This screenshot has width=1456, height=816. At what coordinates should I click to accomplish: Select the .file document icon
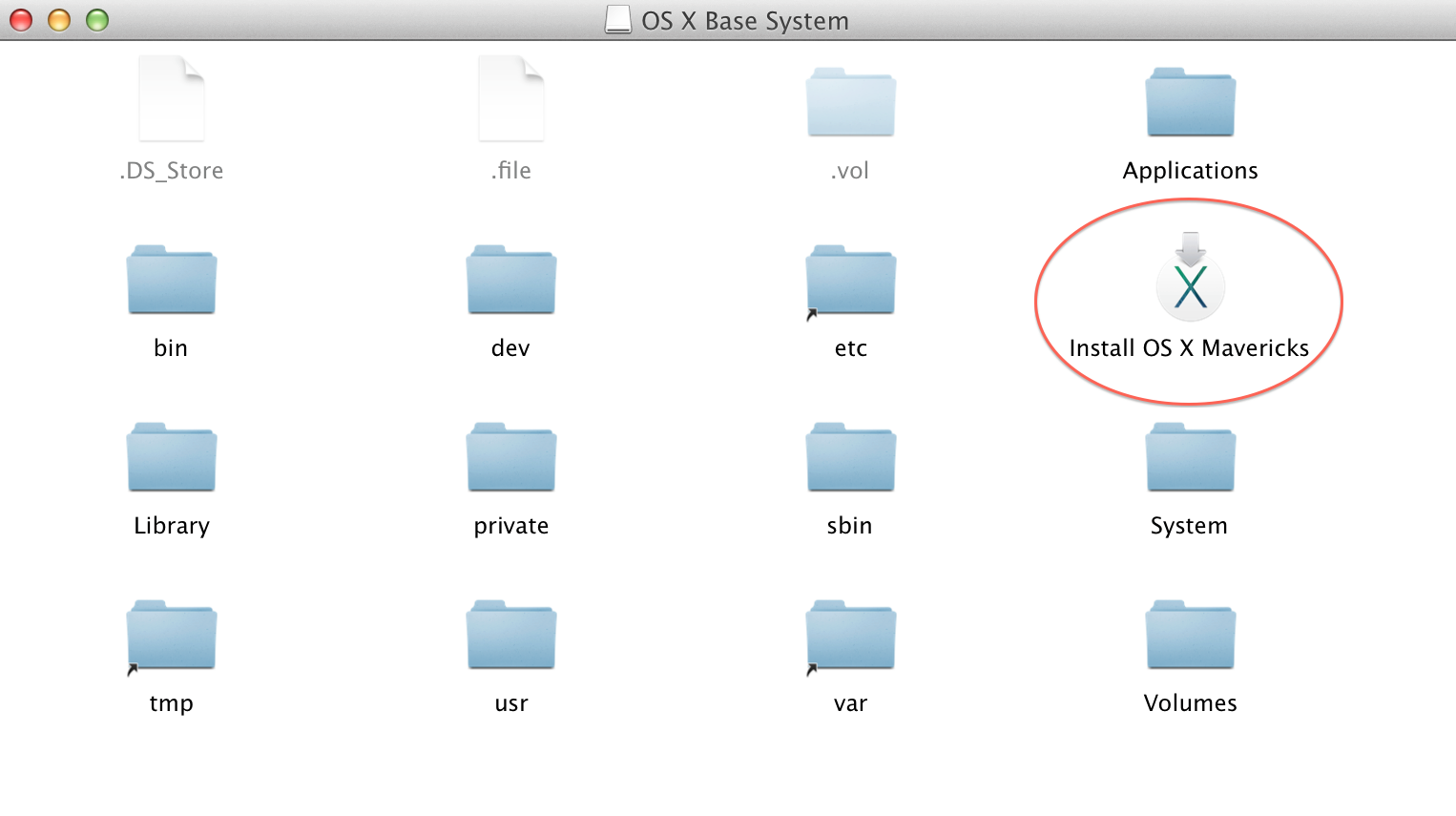coord(511,98)
